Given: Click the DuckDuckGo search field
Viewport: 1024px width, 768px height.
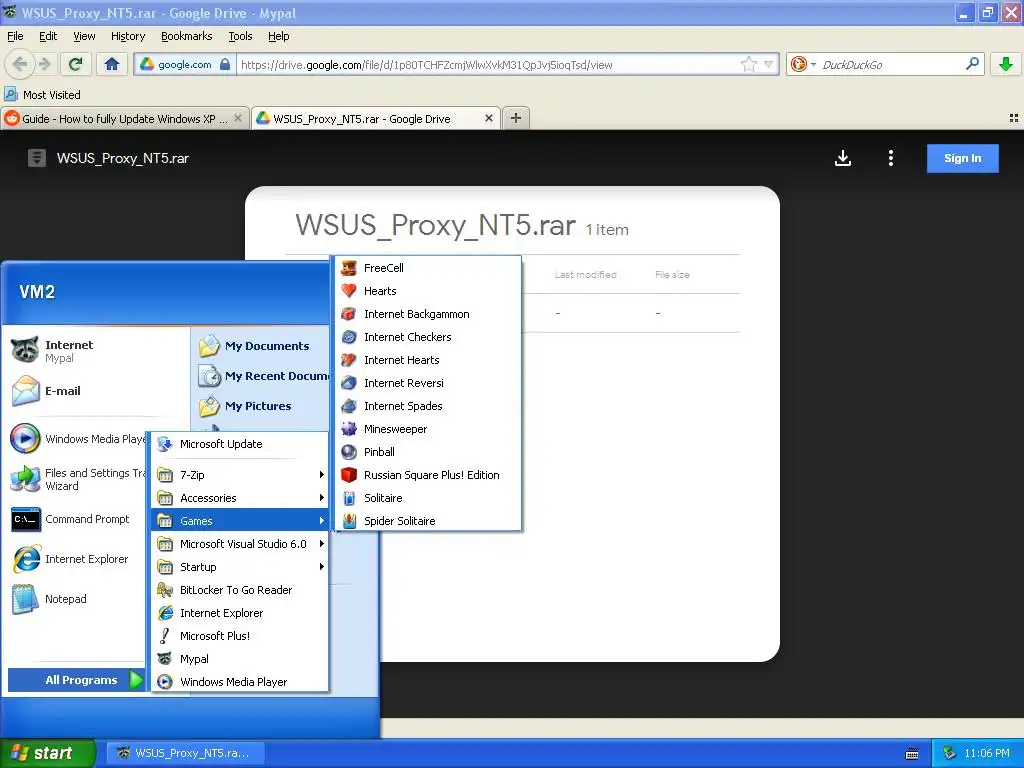Looking at the screenshot, I should 889,65.
